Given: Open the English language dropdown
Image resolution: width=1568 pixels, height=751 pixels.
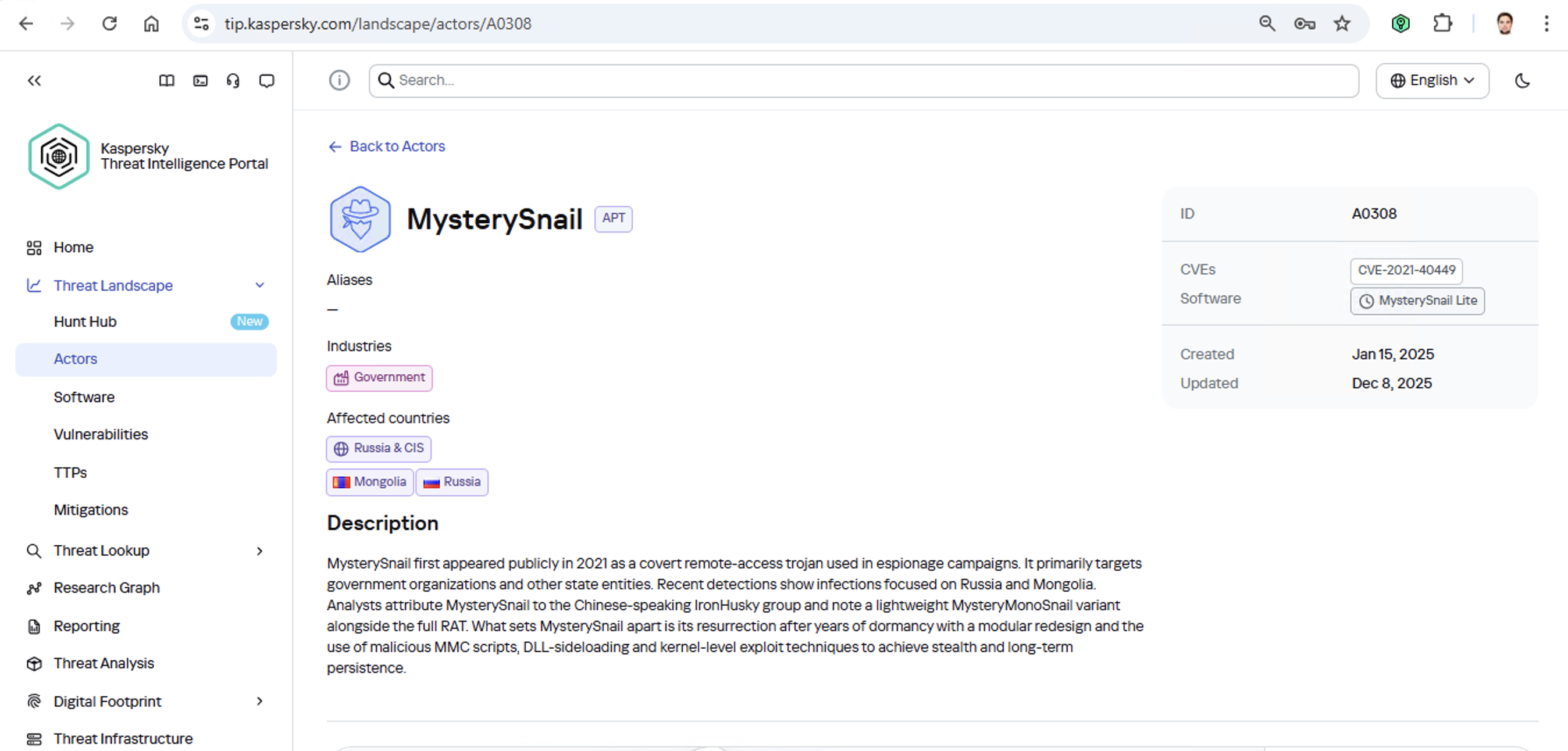Looking at the screenshot, I should [x=1432, y=80].
